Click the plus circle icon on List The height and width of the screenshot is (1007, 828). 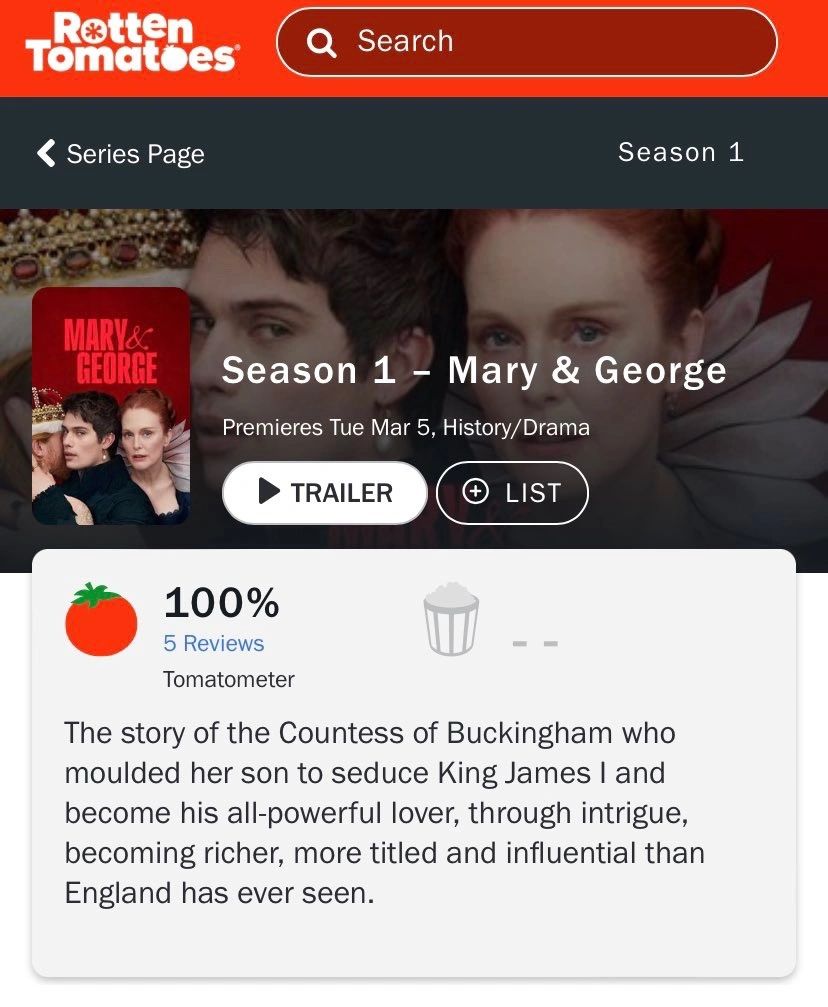[475, 492]
